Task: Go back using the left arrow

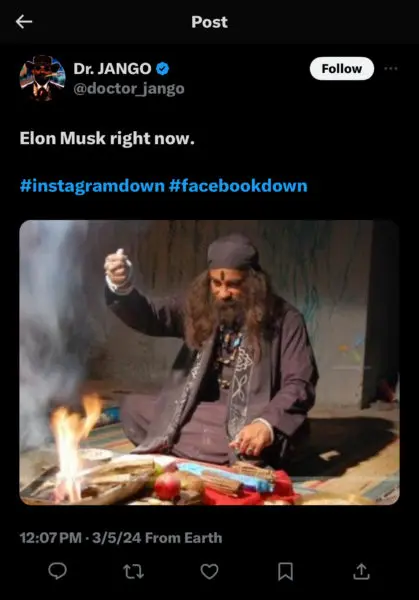Action: (x=24, y=22)
